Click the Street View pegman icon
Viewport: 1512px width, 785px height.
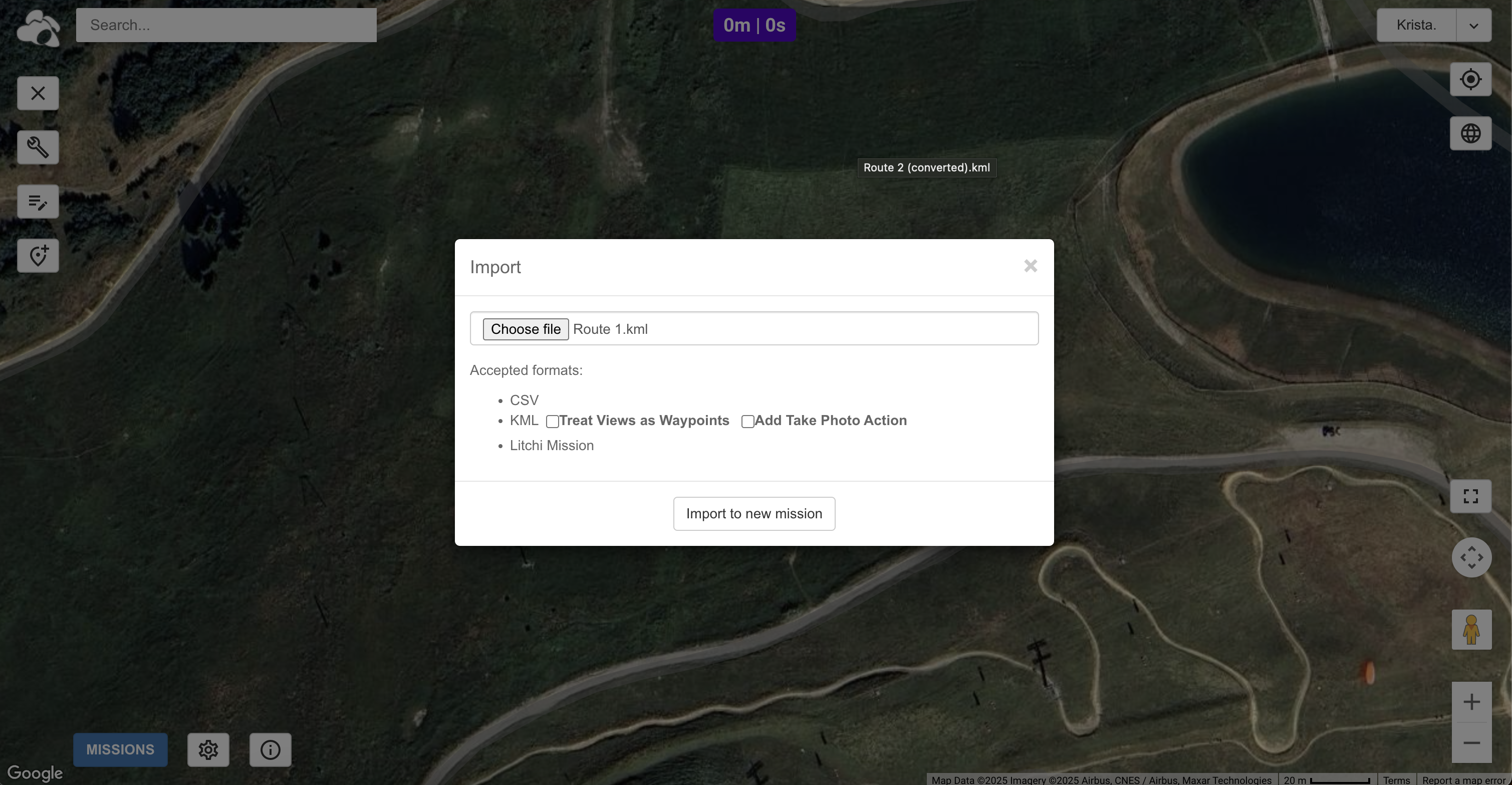pos(1471,630)
